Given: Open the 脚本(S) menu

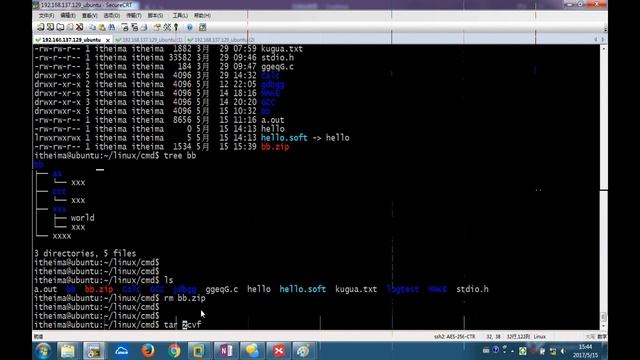Looking at the screenshot, I should coord(155,16).
